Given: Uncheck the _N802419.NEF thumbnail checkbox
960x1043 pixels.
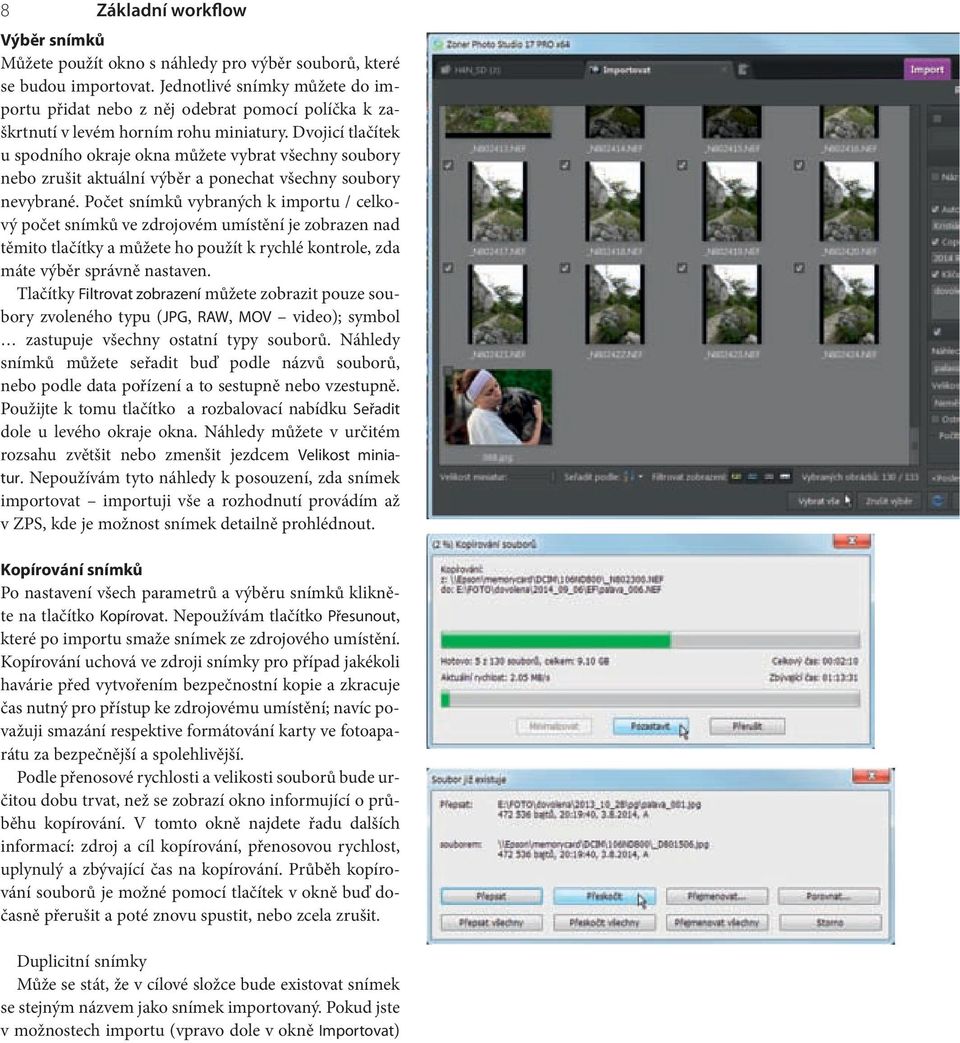Looking at the screenshot, I should (x=683, y=165).
